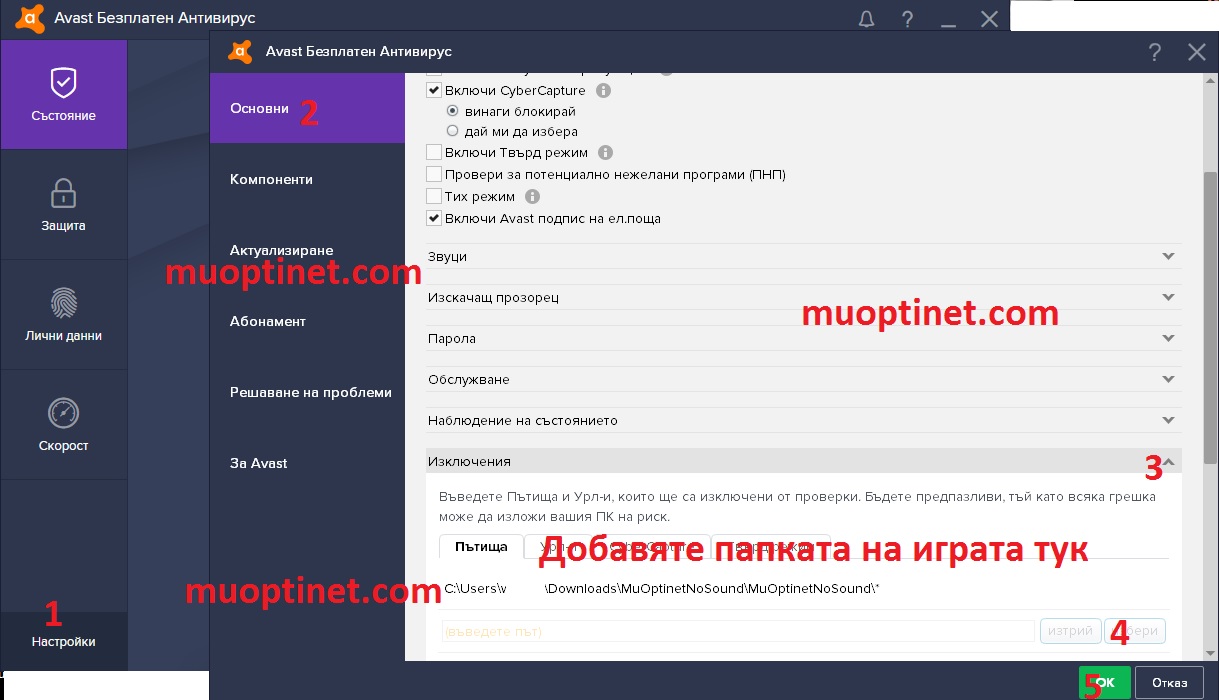Close the Avast settings dialog
1219x700 pixels.
[1196, 52]
